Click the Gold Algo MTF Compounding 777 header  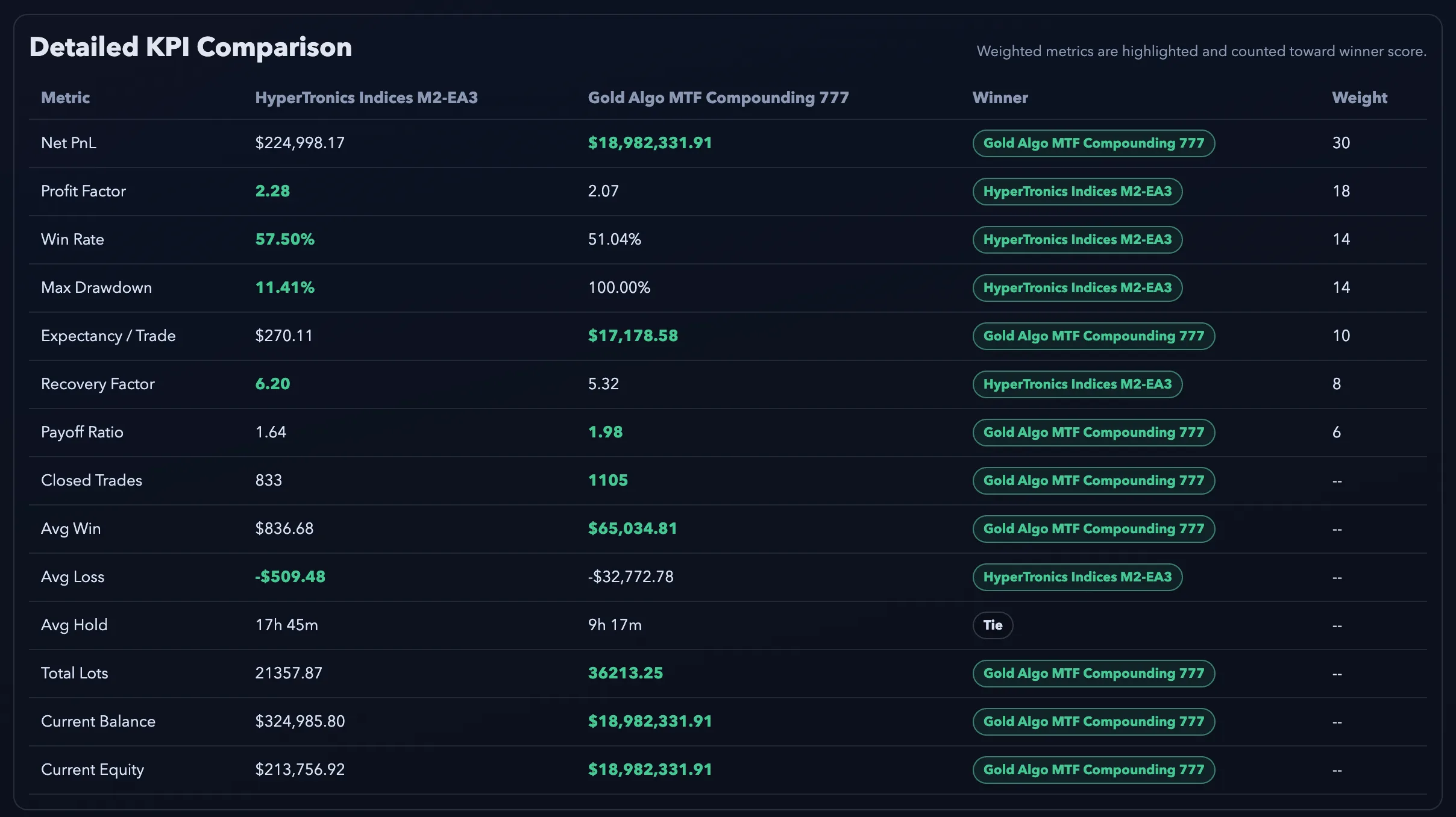point(718,97)
